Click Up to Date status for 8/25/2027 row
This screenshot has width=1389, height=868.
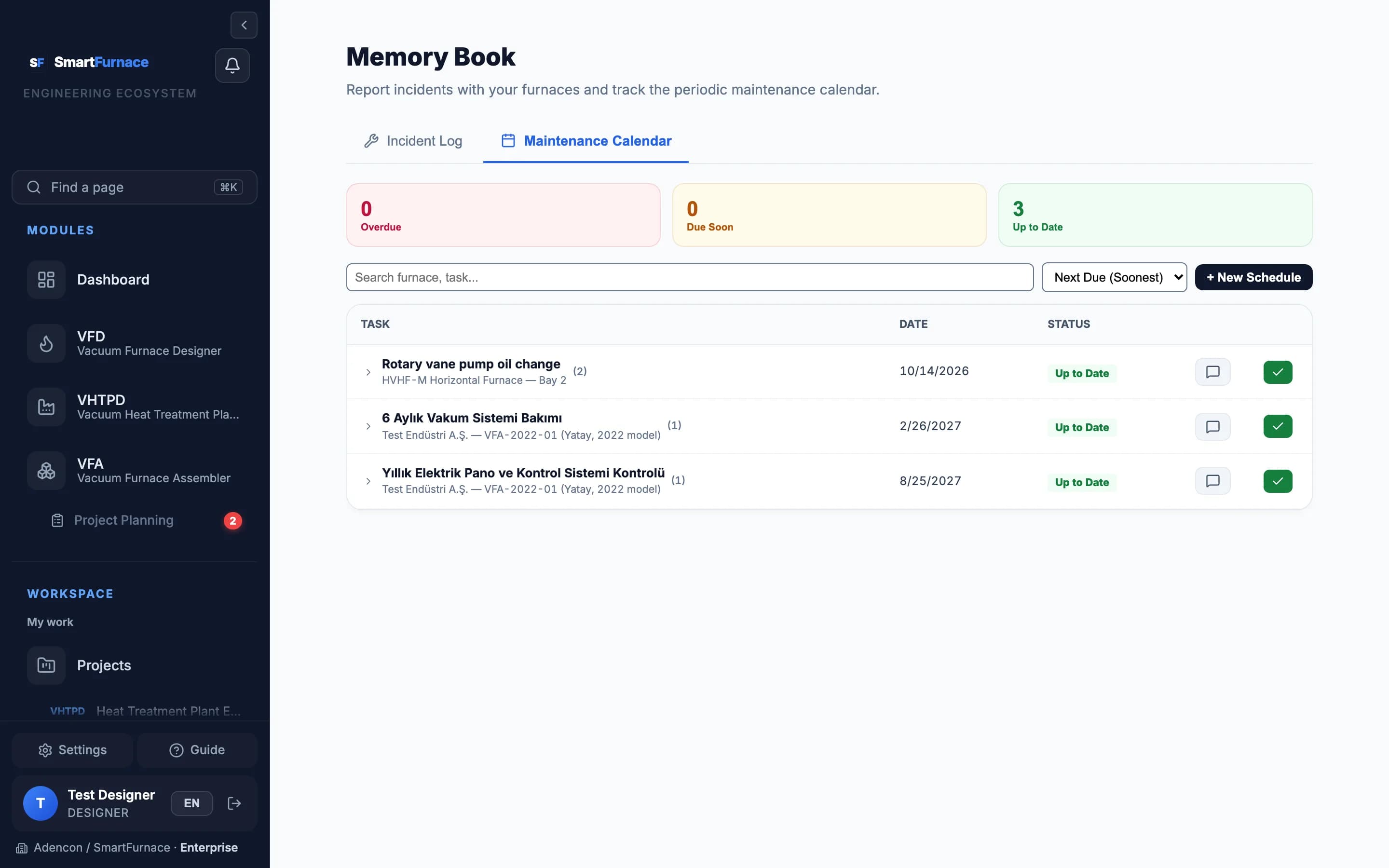click(x=1082, y=482)
